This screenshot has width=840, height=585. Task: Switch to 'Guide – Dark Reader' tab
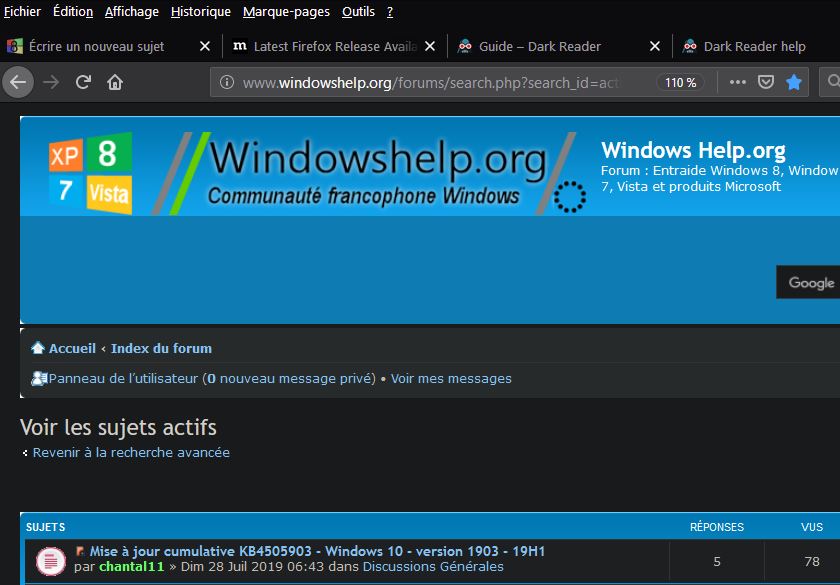pos(539,47)
